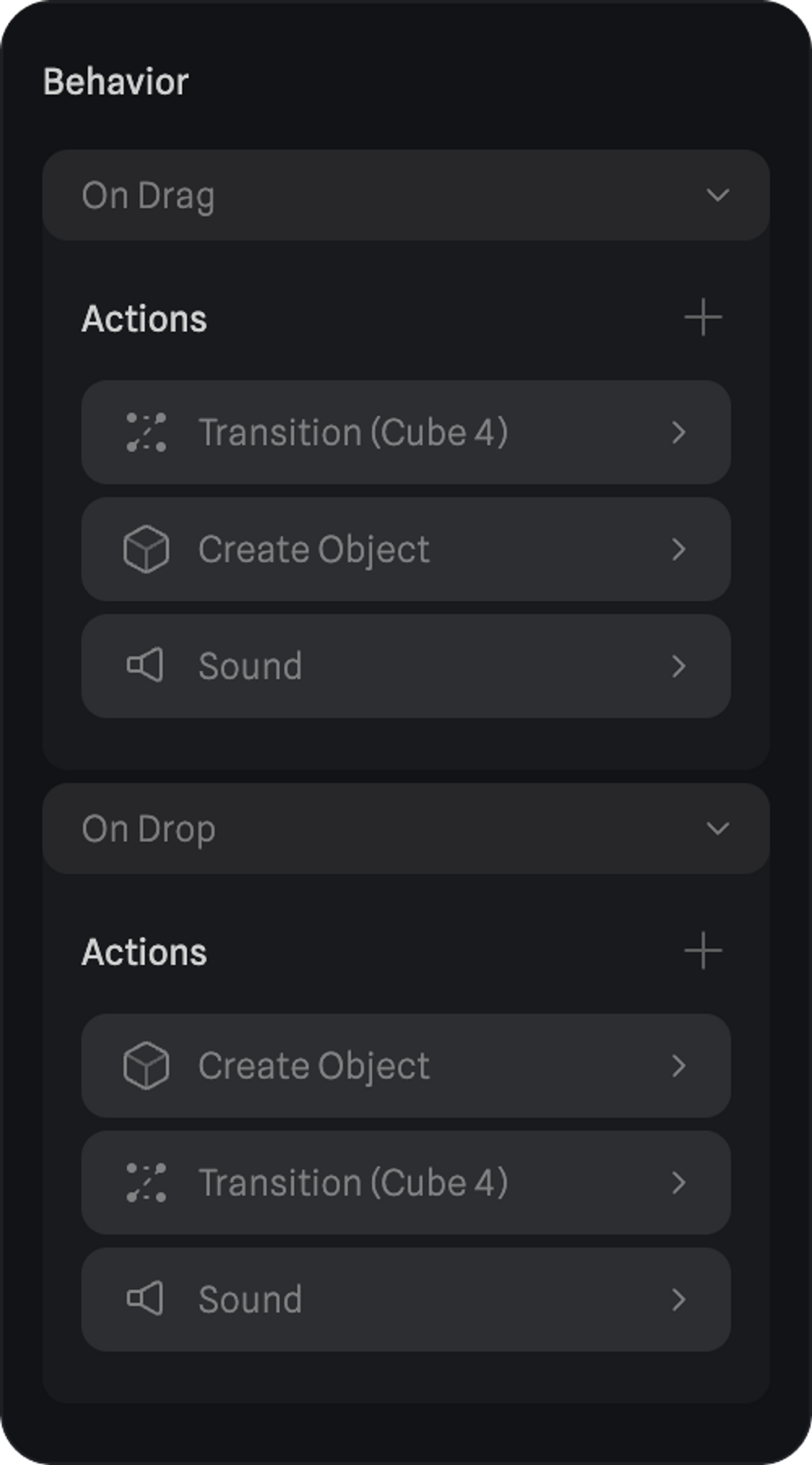Viewport: 812px width, 1465px height.
Task: Click the transition icon under On Drop
Action: pos(146,1183)
